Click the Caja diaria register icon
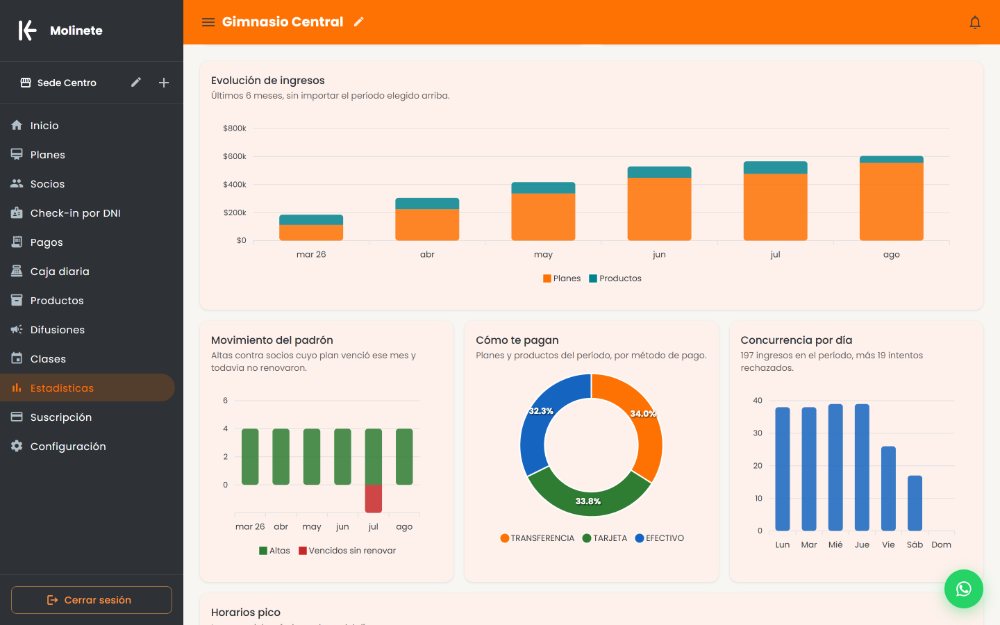The image size is (1000, 625). pos(17,271)
